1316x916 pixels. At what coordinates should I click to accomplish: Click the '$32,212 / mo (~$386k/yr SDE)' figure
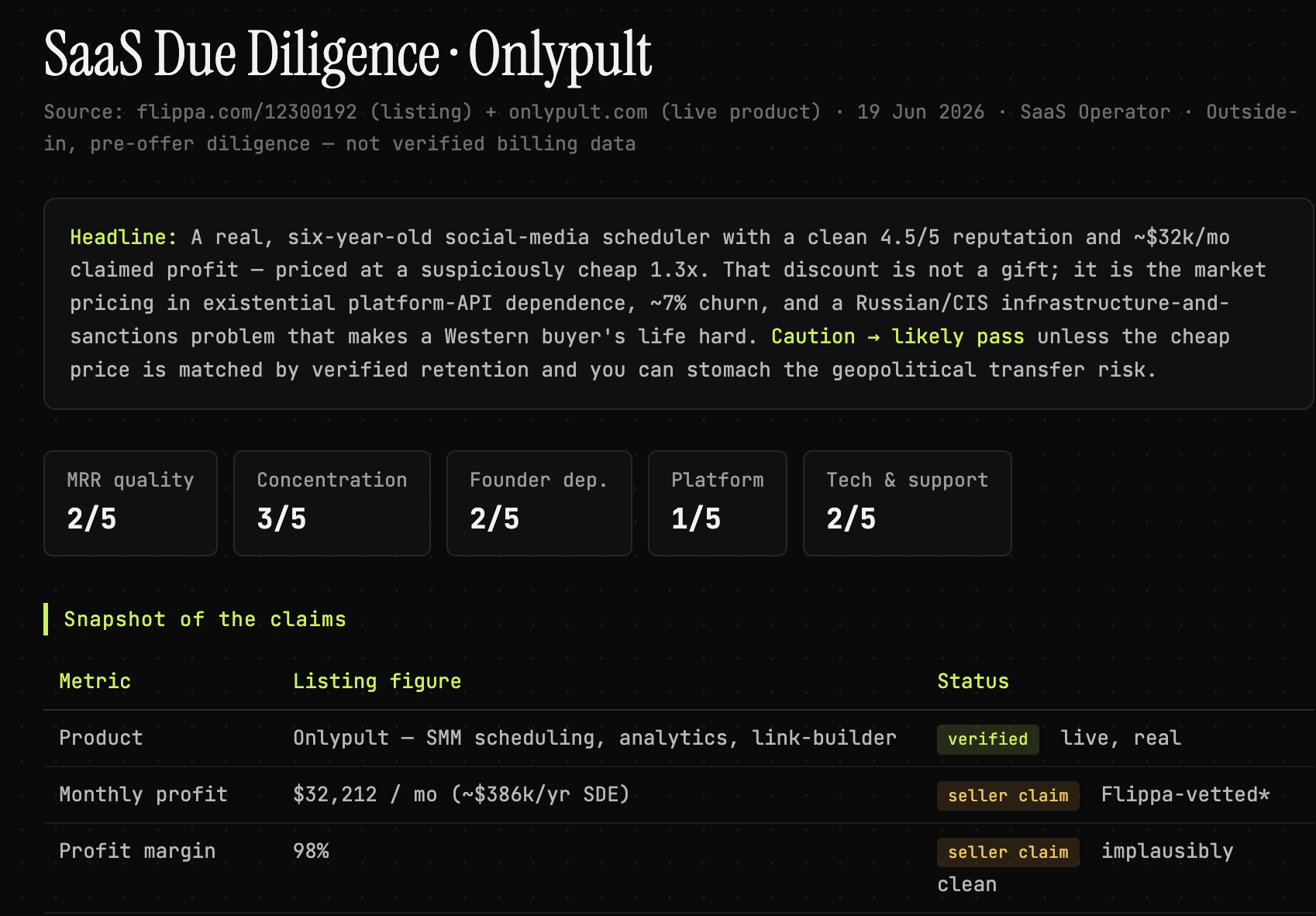tap(461, 794)
